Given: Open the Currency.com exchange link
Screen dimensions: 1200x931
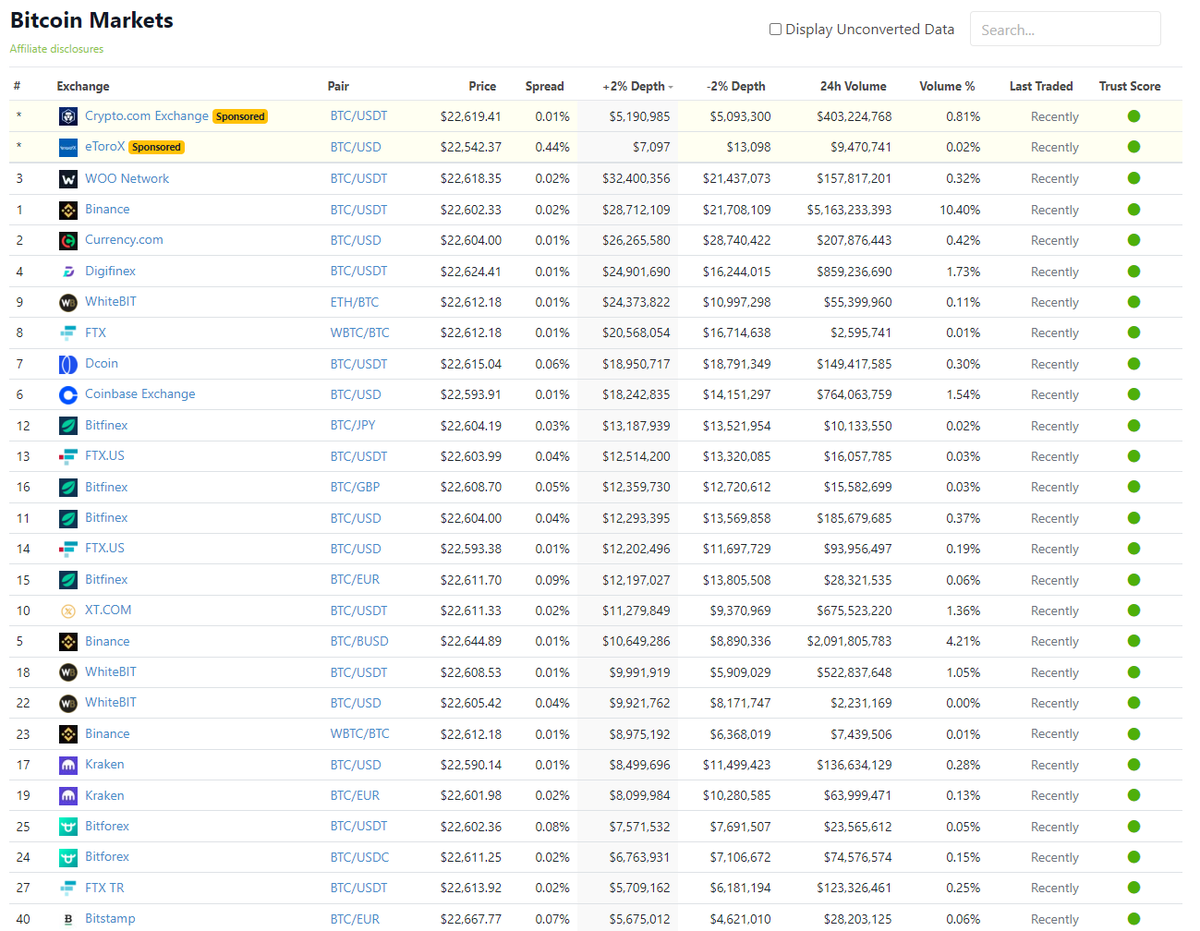Looking at the screenshot, I should [x=124, y=240].
